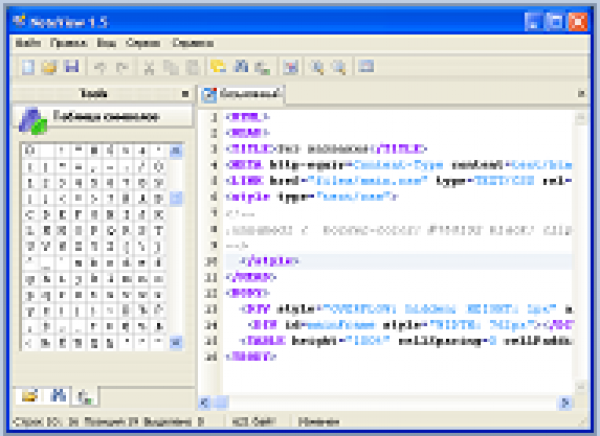
Task: Open the Вид menu
Action: (x=107, y=44)
